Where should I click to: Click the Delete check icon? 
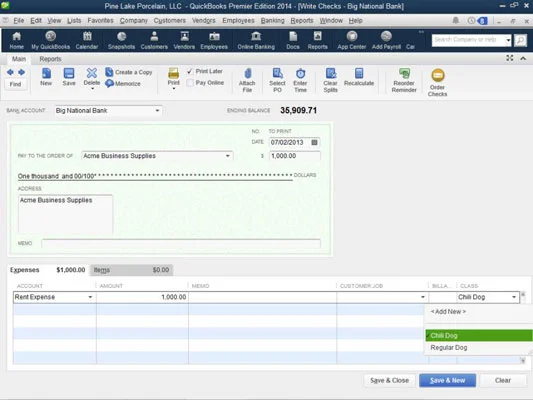[92, 76]
